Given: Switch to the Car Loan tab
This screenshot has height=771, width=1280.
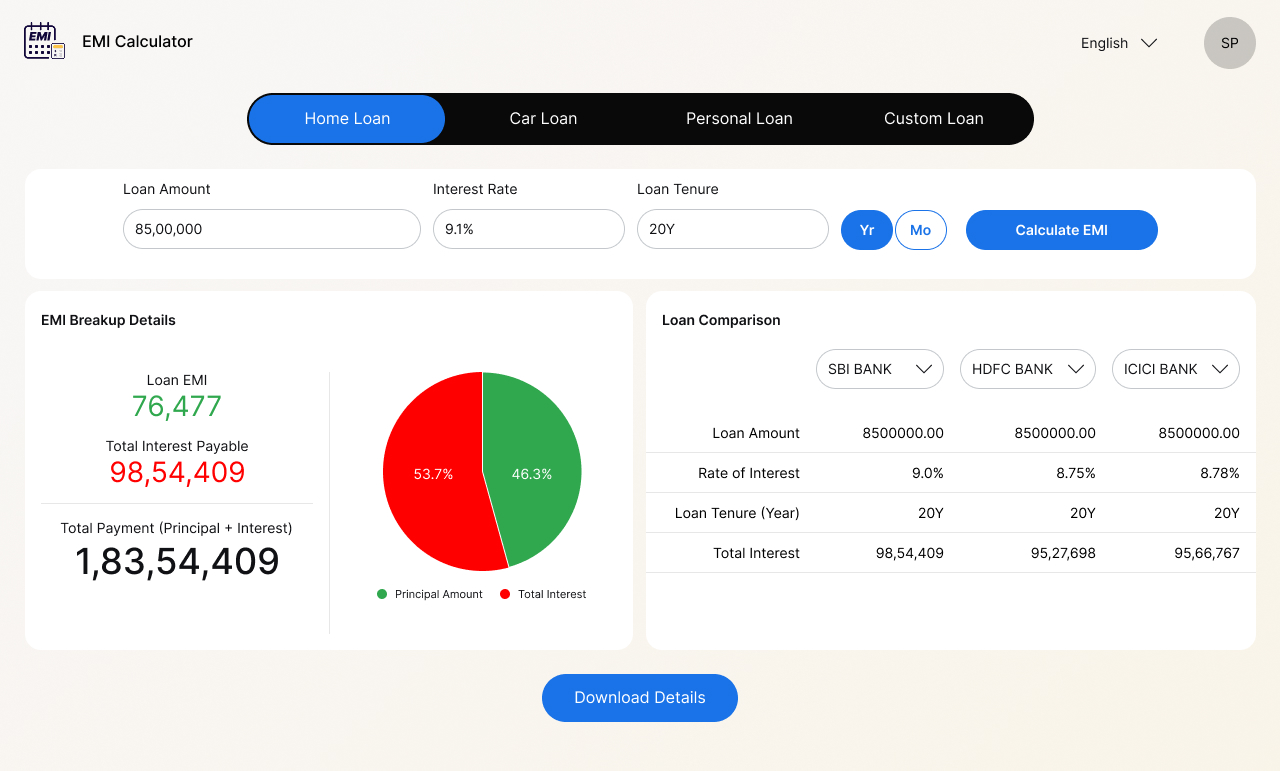Looking at the screenshot, I should click(x=543, y=118).
